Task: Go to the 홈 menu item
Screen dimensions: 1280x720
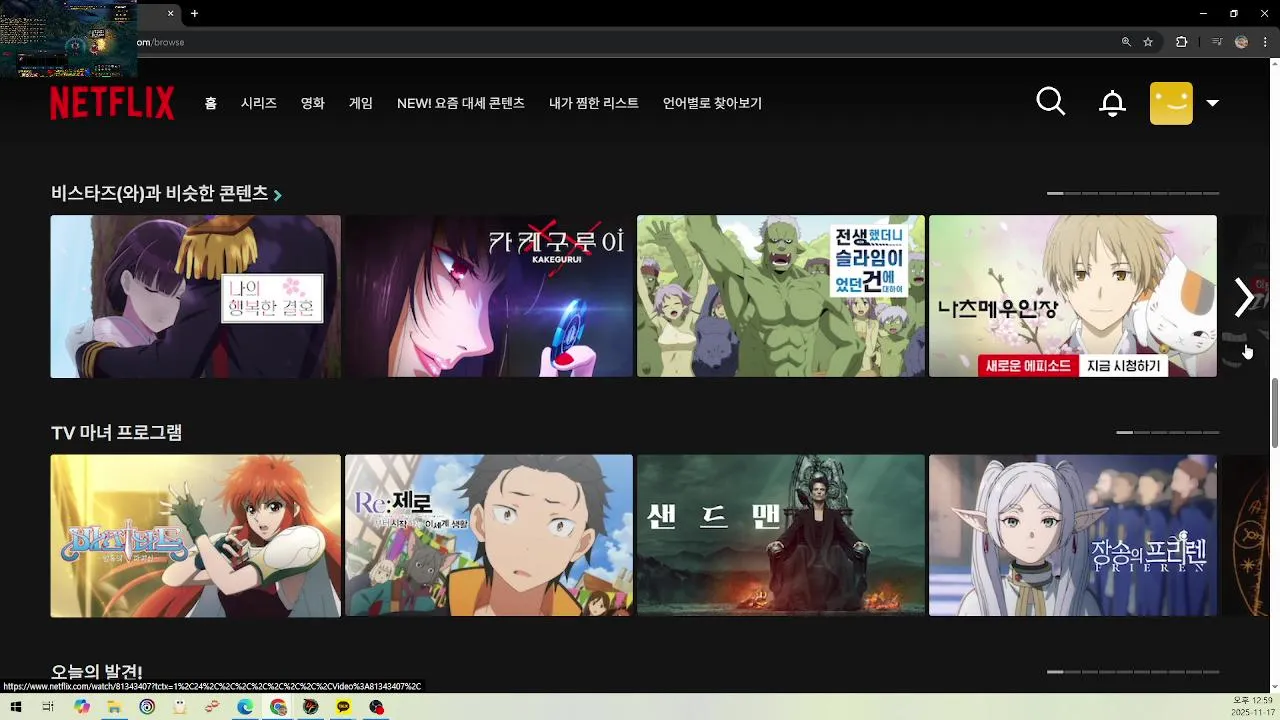Action: [210, 103]
